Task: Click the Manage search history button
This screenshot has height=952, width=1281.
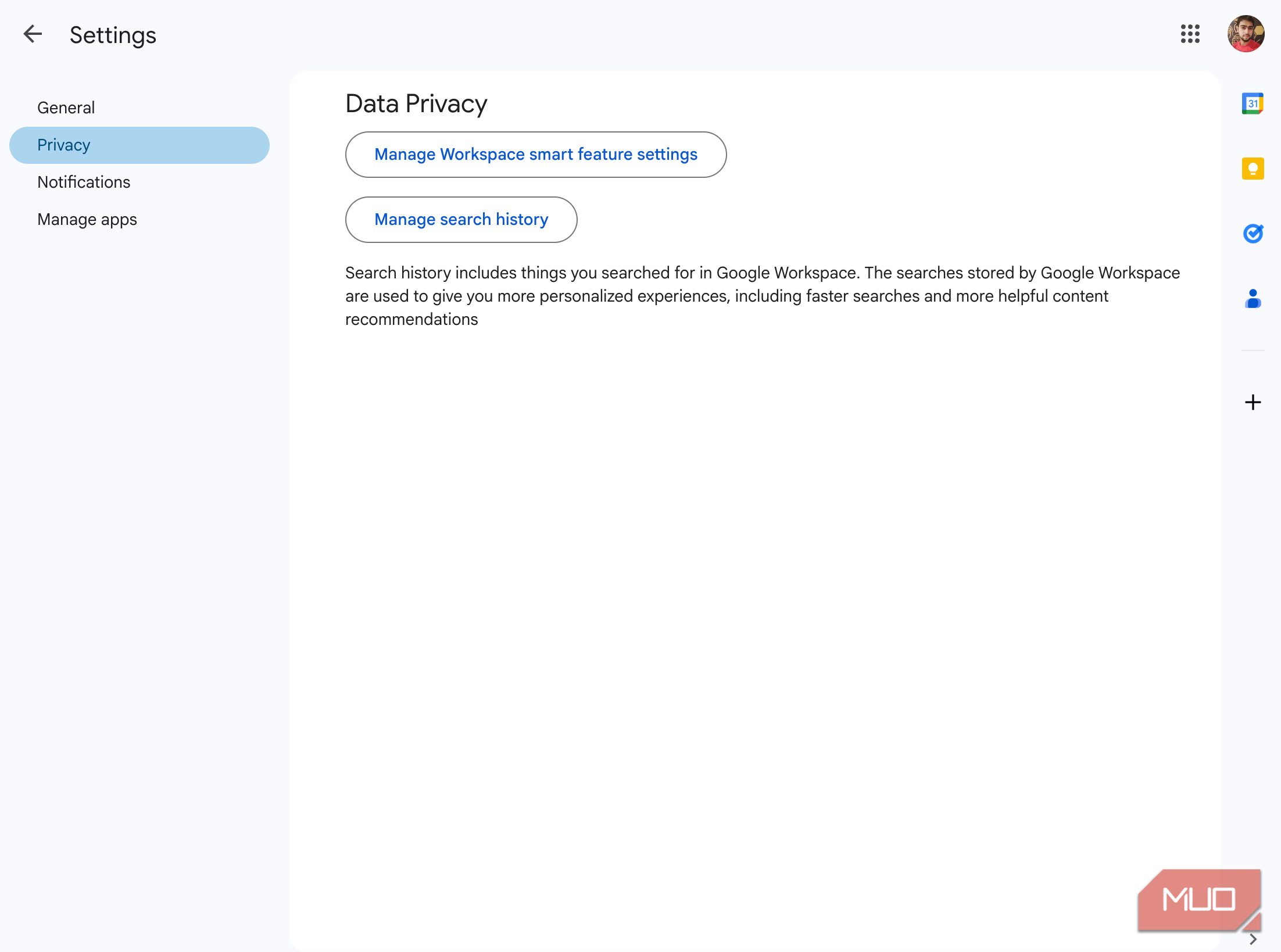Action: click(x=461, y=220)
